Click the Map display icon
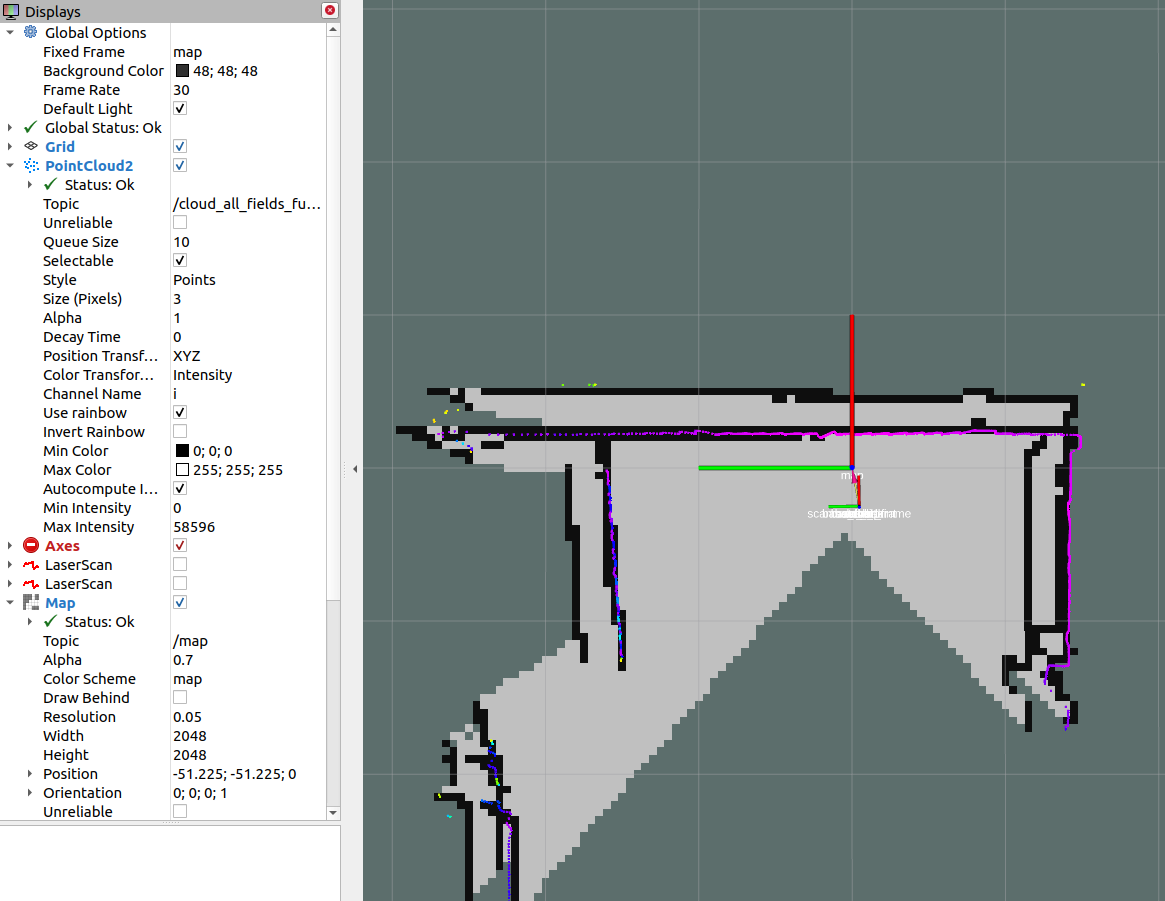 tap(30, 603)
